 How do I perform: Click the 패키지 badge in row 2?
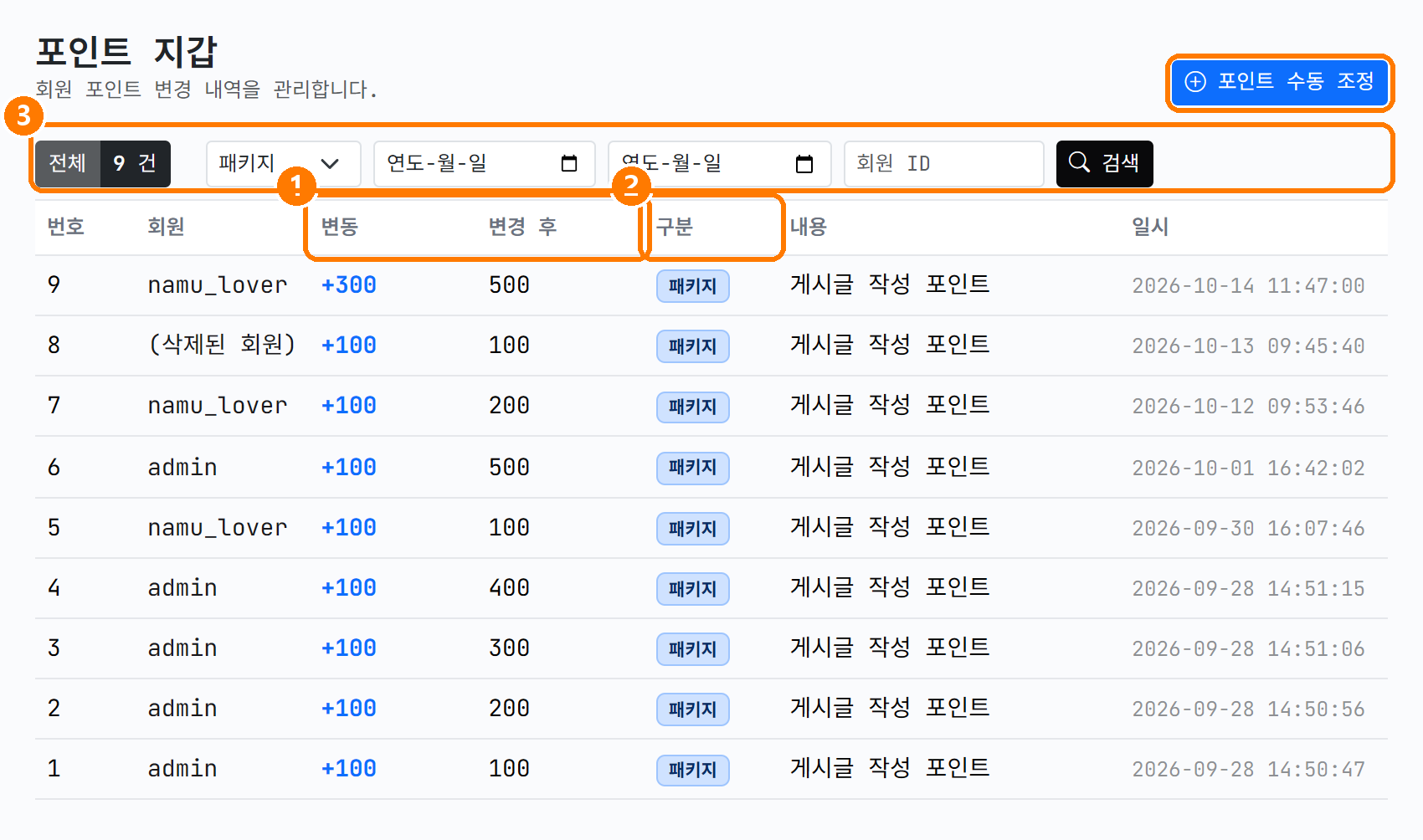pos(693,709)
